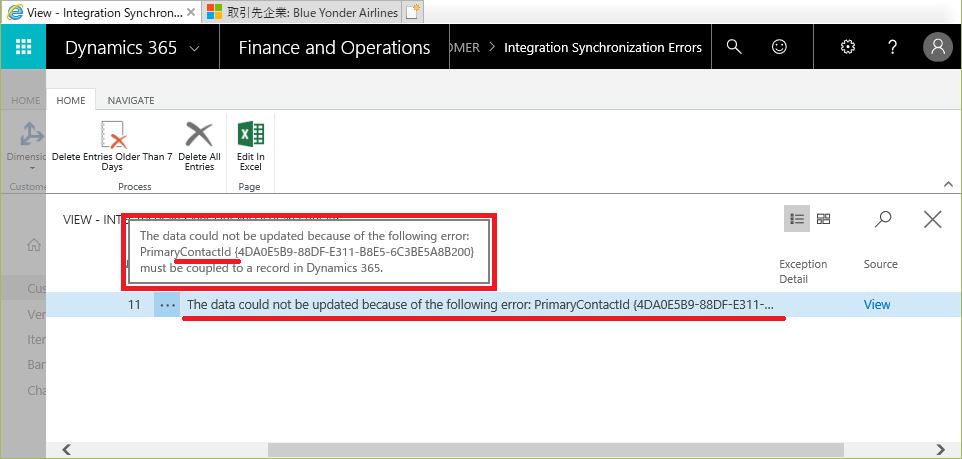
Task: Open the row 11 ellipsis menu
Action: click(167, 304)
